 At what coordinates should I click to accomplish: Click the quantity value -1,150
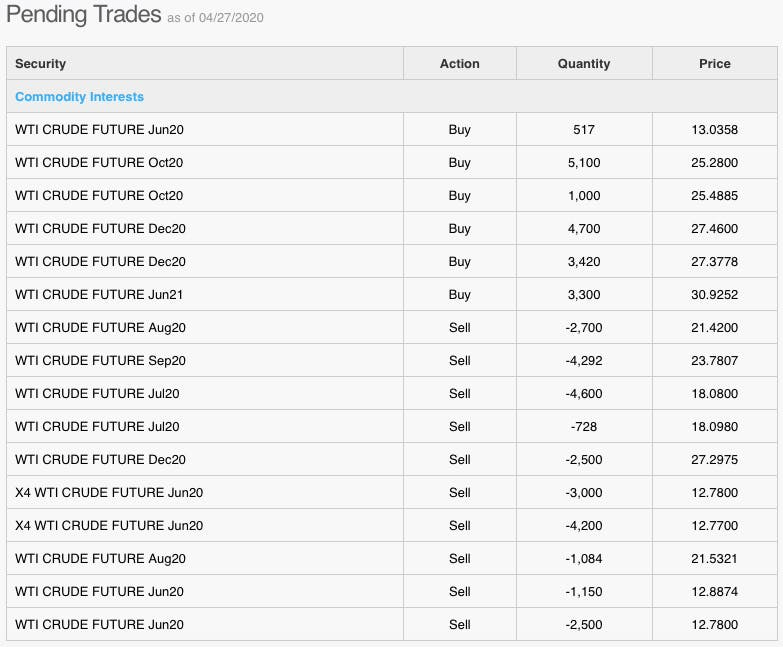(x=584, y=592)
